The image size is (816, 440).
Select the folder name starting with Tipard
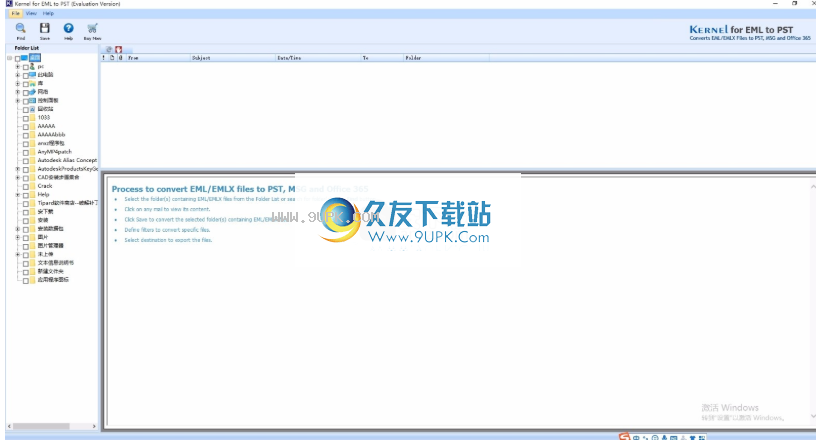(68, 203)
